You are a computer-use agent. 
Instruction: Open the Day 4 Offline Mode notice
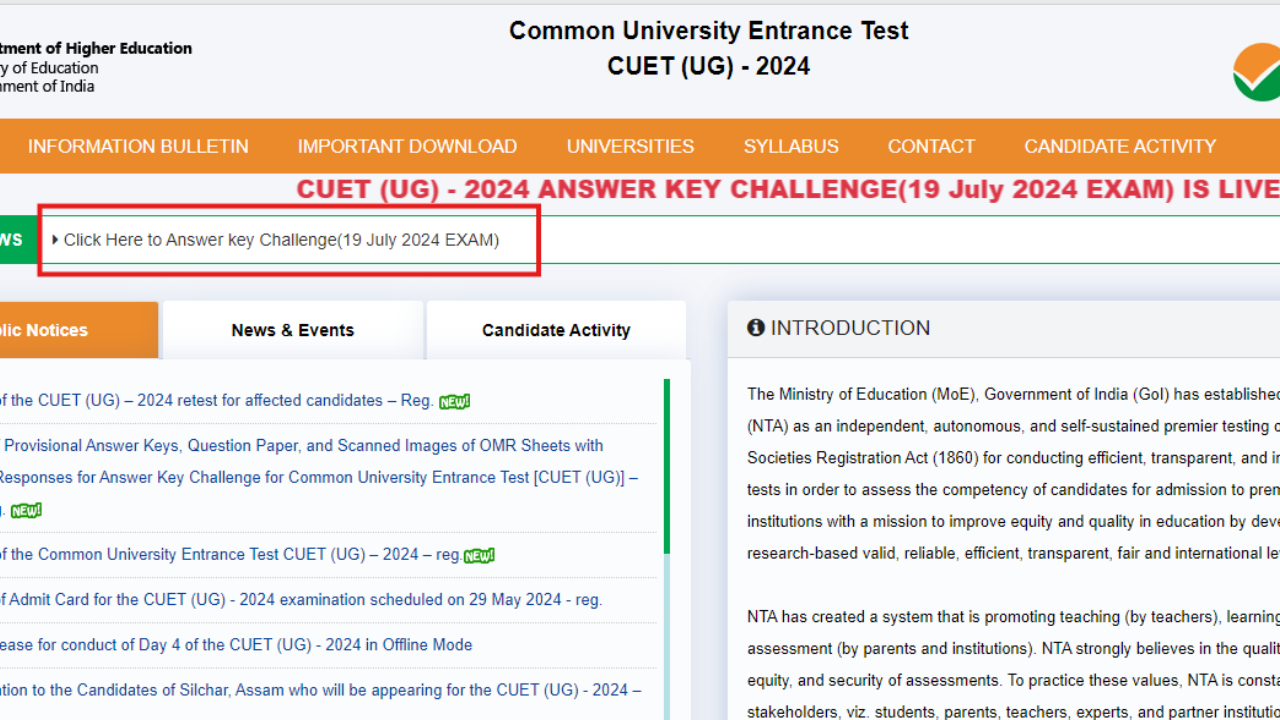[236, 645]
